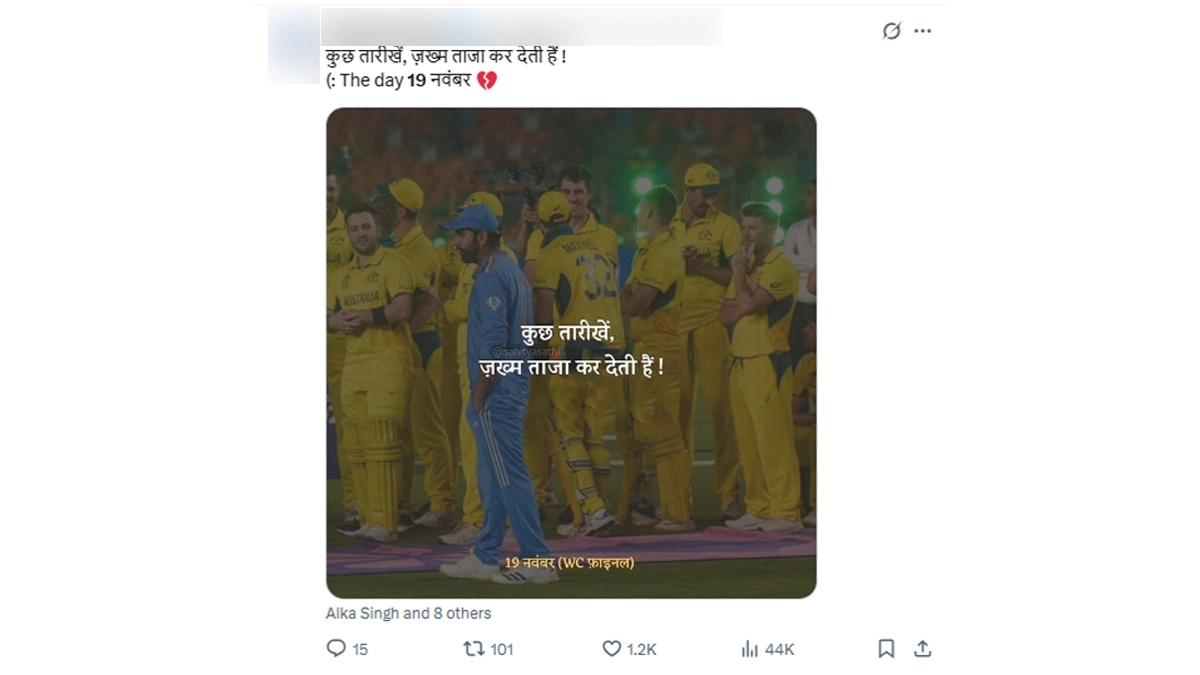Image resolution: width=1200 pixels, height=675 pixels.
Task: Click the first Hindi line of tweet text
Action: [446, 58]
